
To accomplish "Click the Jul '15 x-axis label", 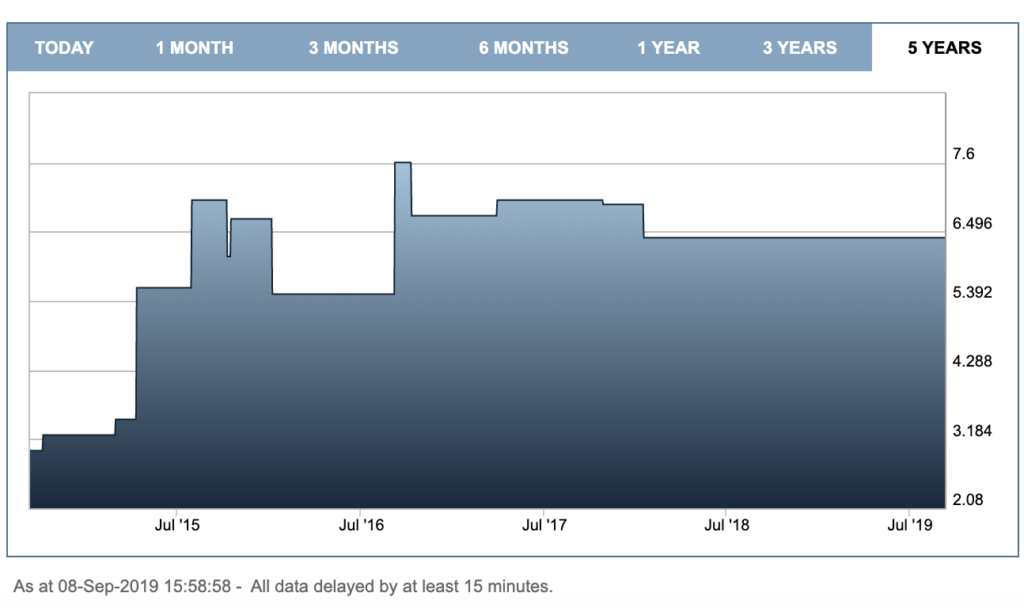I will (177, 525).
